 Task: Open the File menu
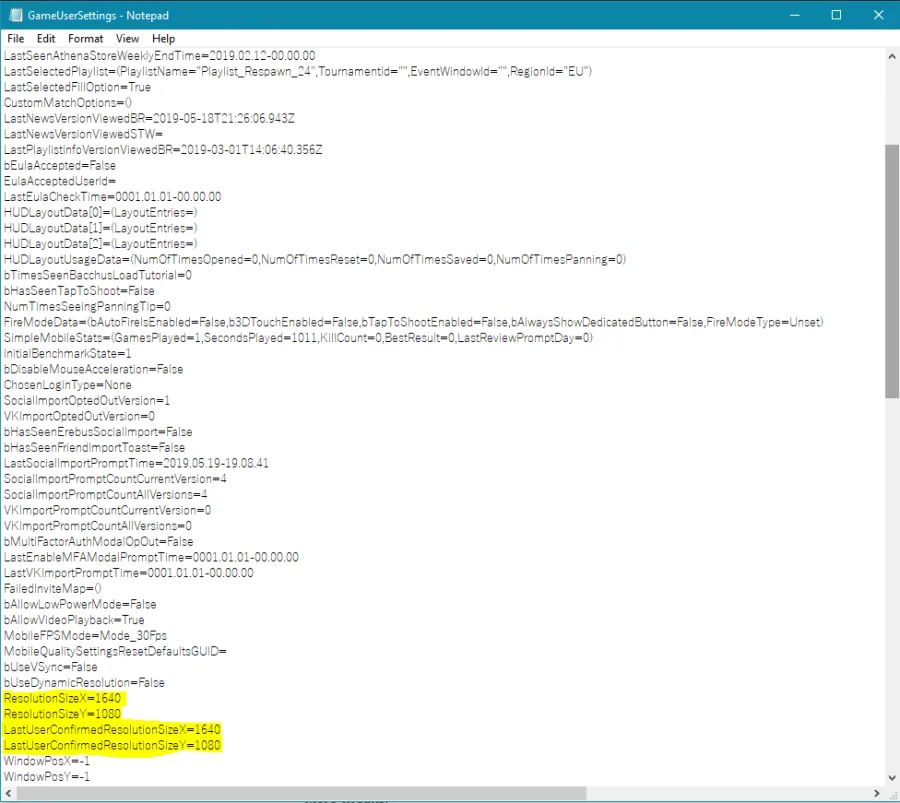click(15, 38)
